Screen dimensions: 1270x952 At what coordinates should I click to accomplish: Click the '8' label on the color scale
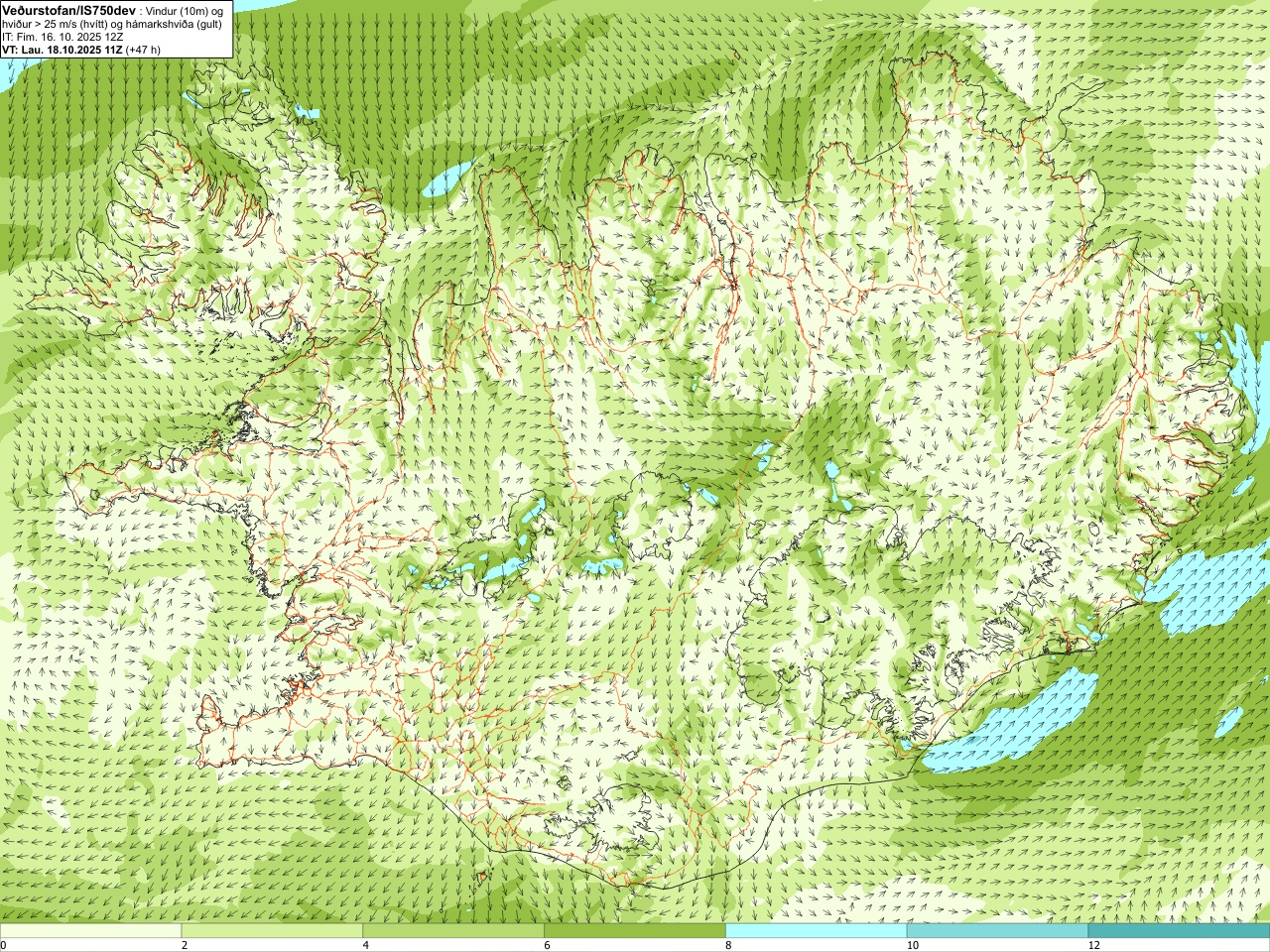coord(728,945)
